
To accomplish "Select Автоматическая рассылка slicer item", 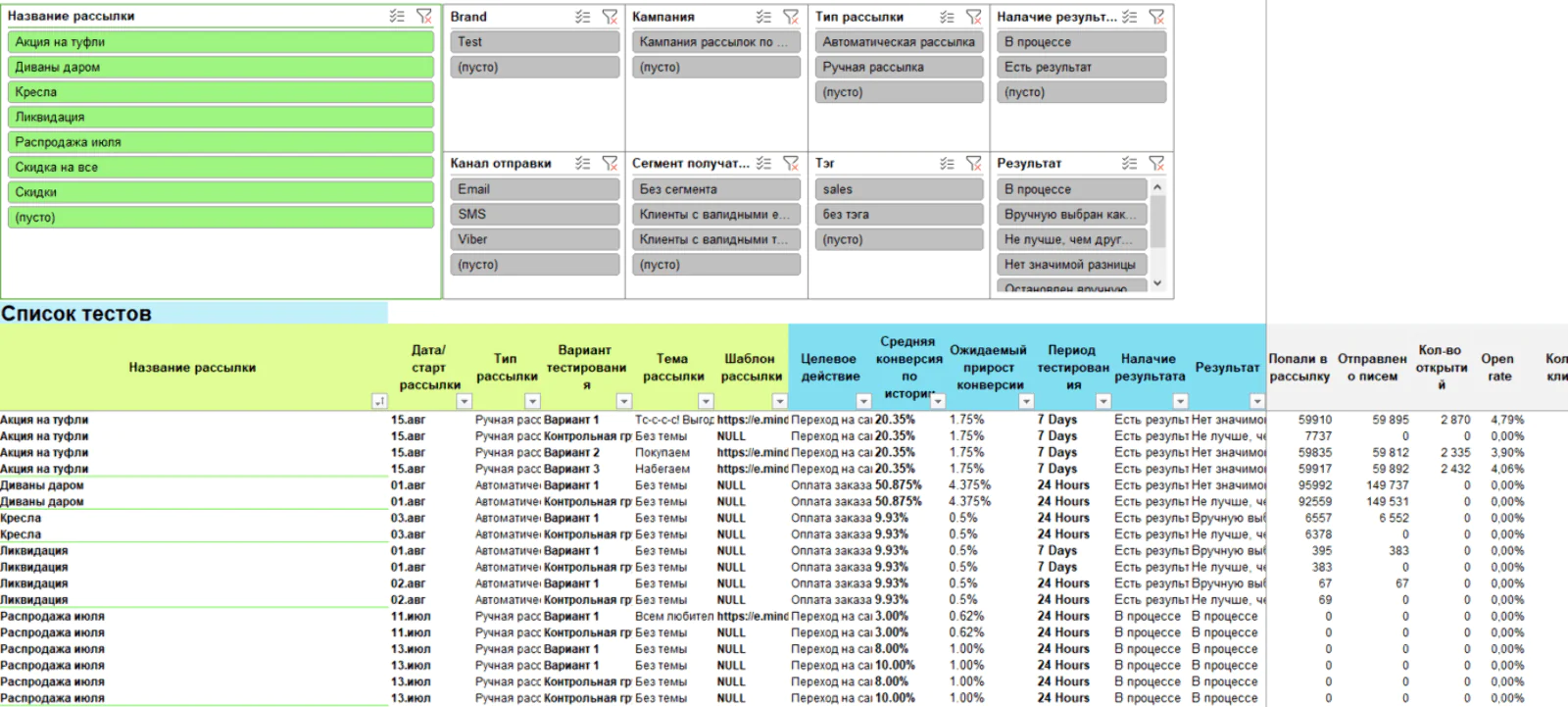I will [900, 42].
